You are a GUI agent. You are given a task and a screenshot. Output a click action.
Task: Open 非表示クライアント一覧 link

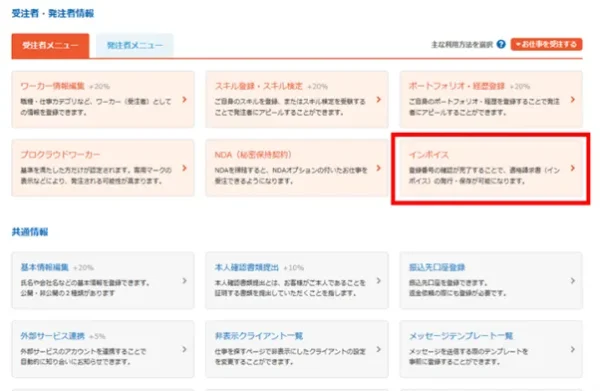[x=259, y=336]
